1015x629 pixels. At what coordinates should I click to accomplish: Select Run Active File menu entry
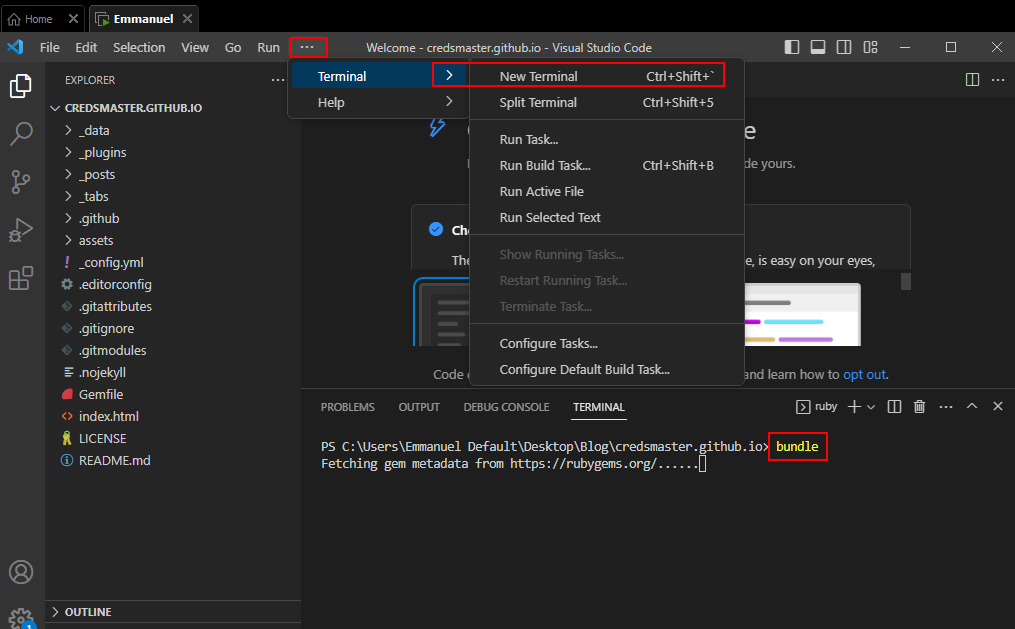tap(607, 192)
